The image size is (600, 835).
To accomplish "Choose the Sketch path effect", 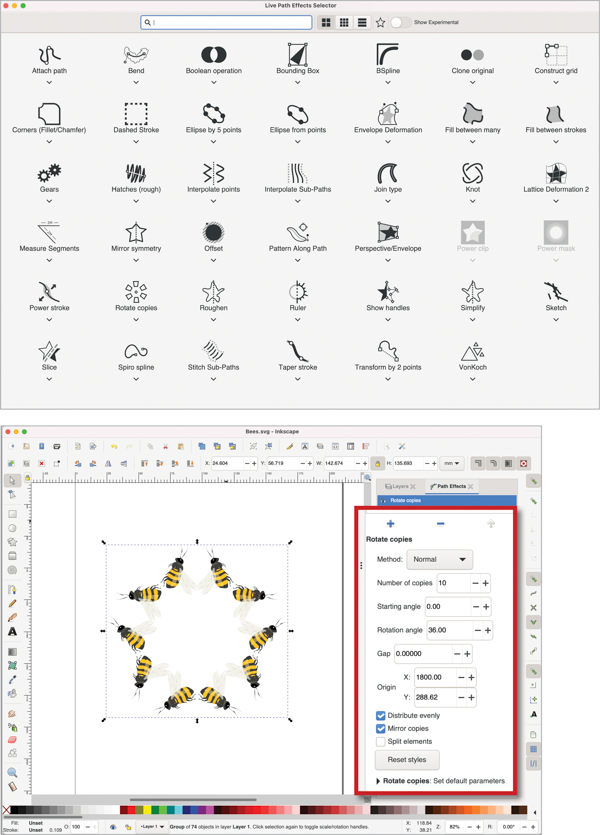I will 556,297.
